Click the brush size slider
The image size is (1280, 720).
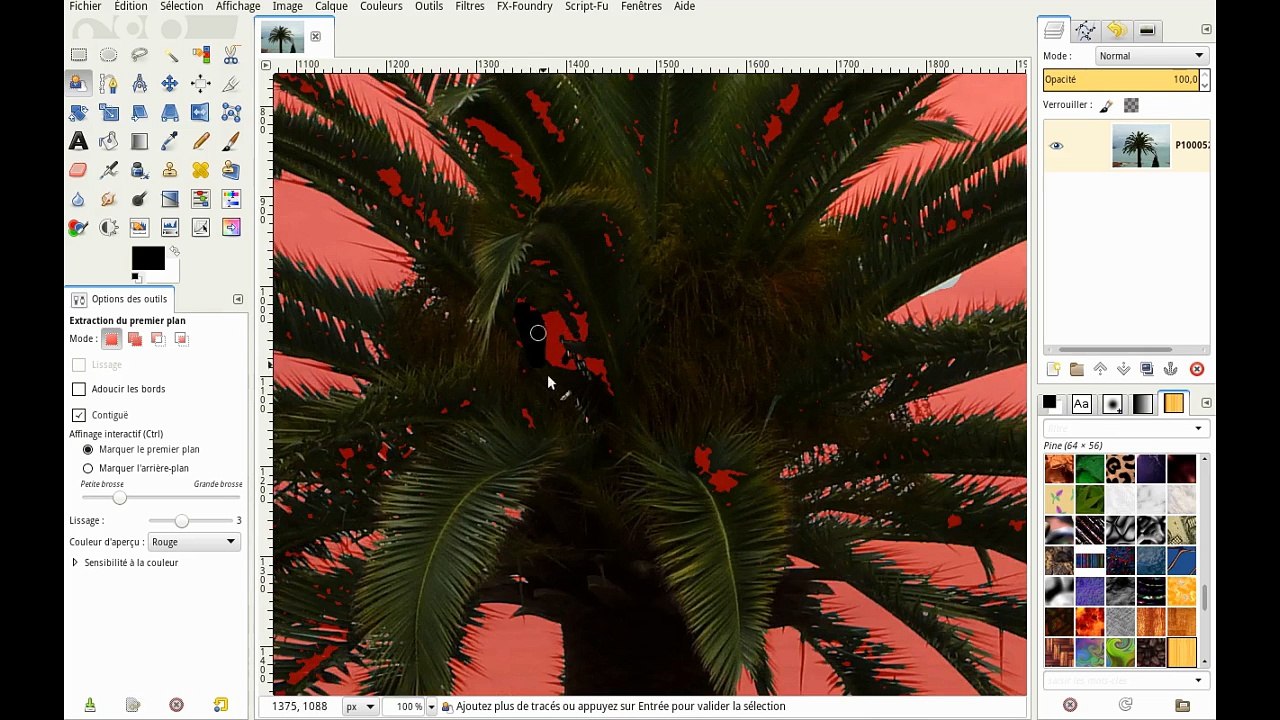(120, 498)
